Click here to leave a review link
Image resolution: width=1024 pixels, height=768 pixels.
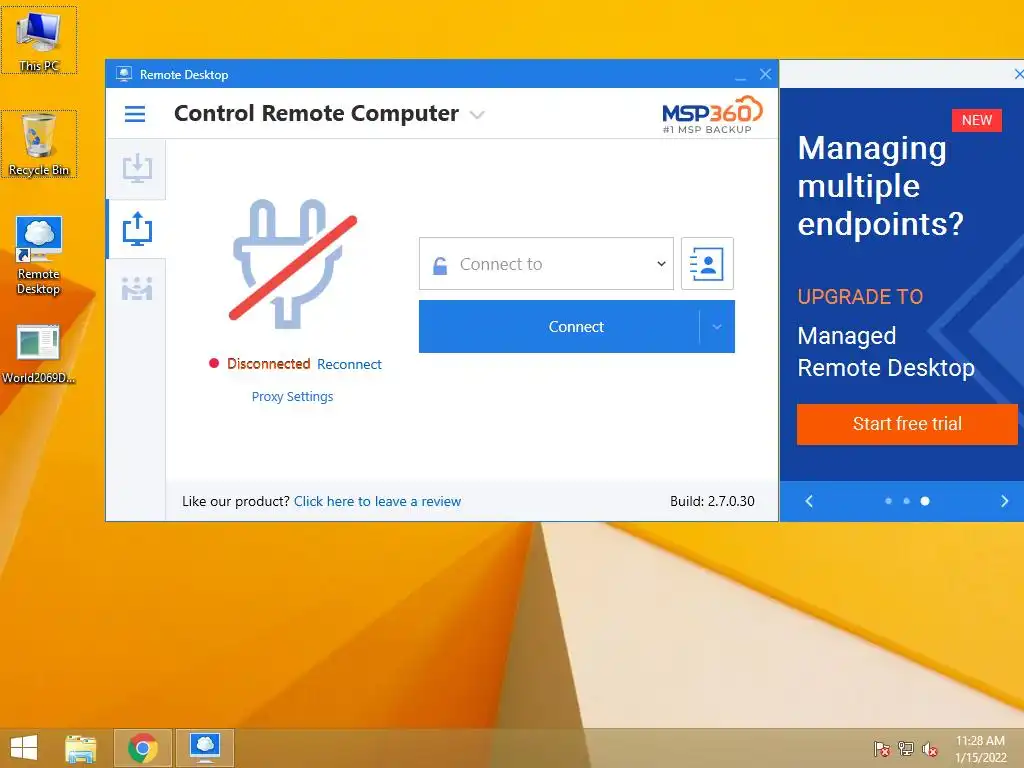[x=377, y=502]
